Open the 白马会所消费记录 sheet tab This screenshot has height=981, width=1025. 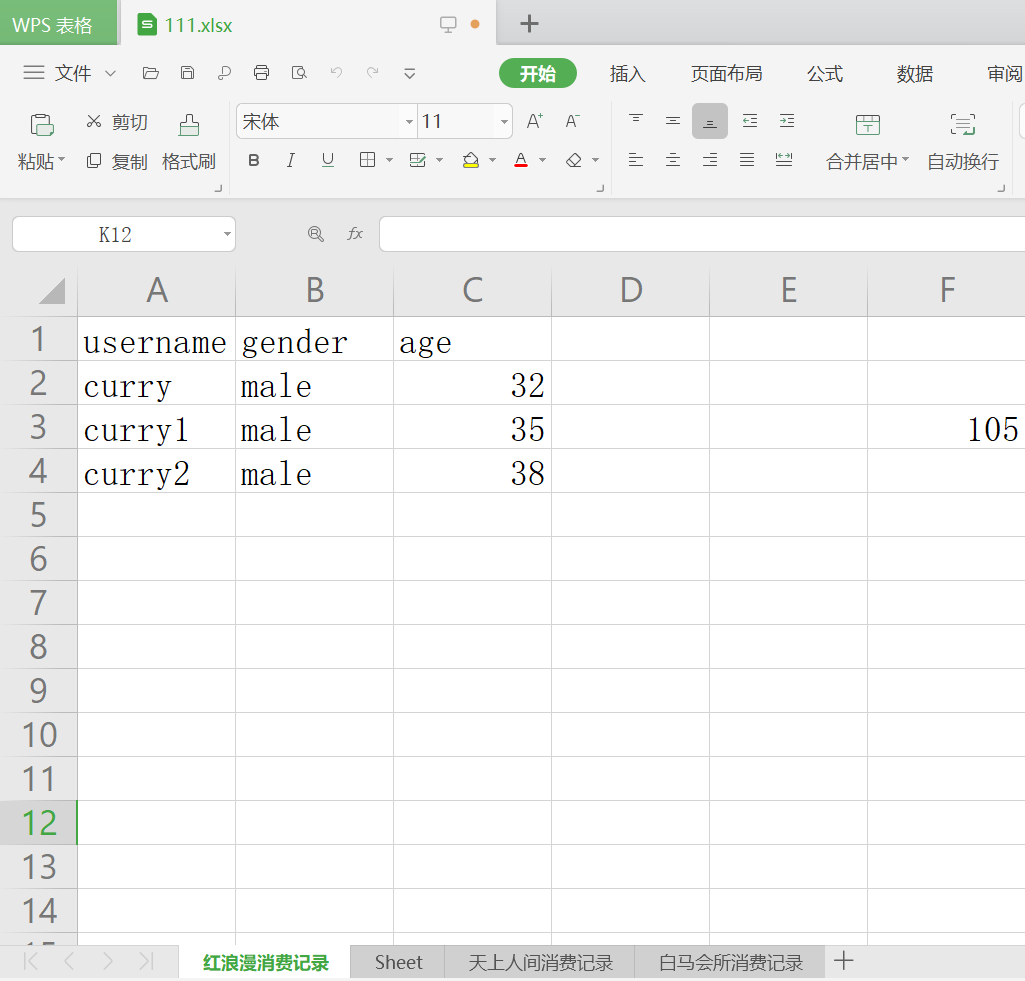(730, 962)
